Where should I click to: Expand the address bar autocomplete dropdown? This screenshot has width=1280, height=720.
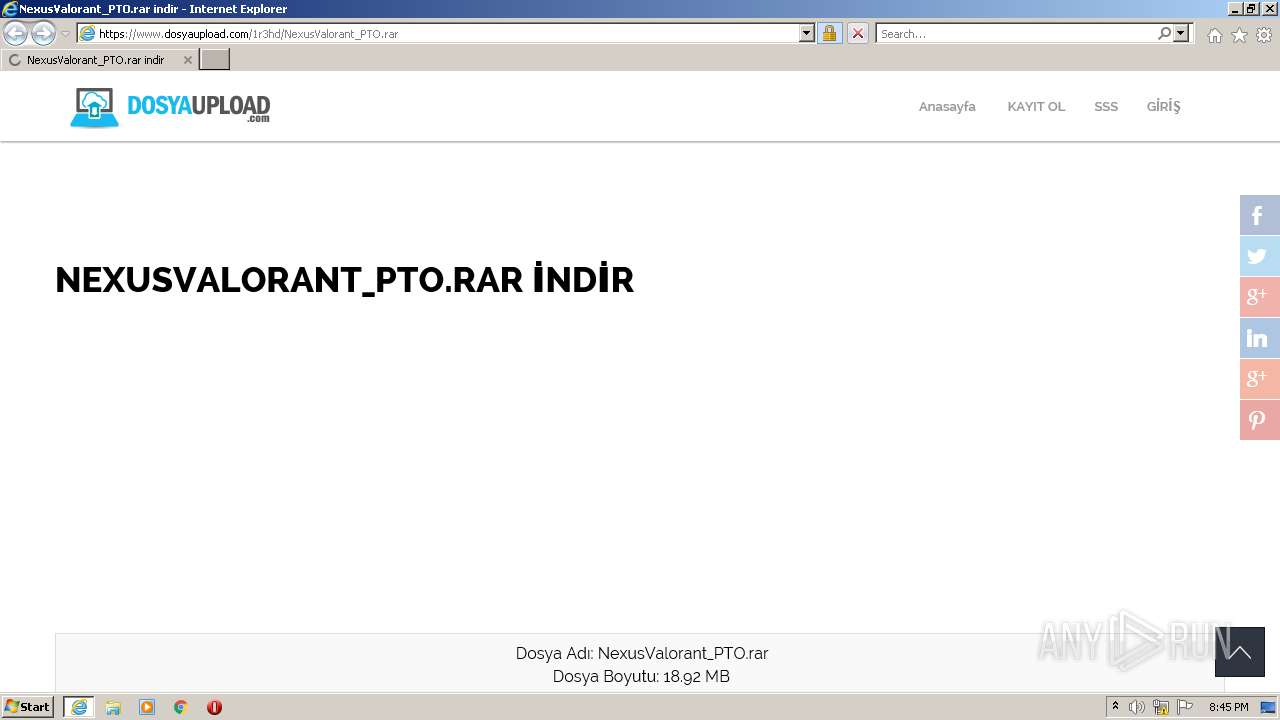[807, 34]
